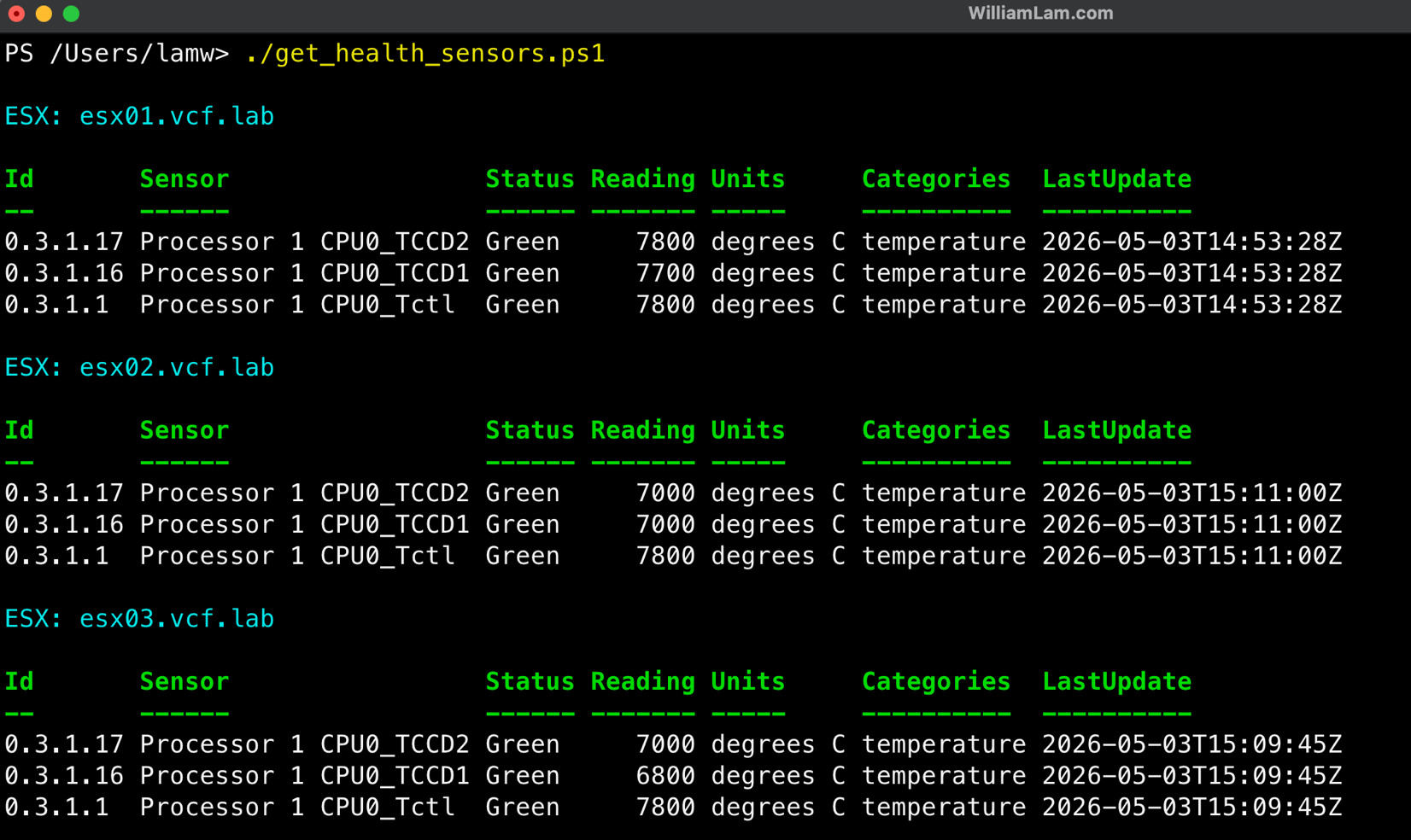Close the terminal window with red button
The width and height of the screenshot is (1411, 840).
point(16,14)
